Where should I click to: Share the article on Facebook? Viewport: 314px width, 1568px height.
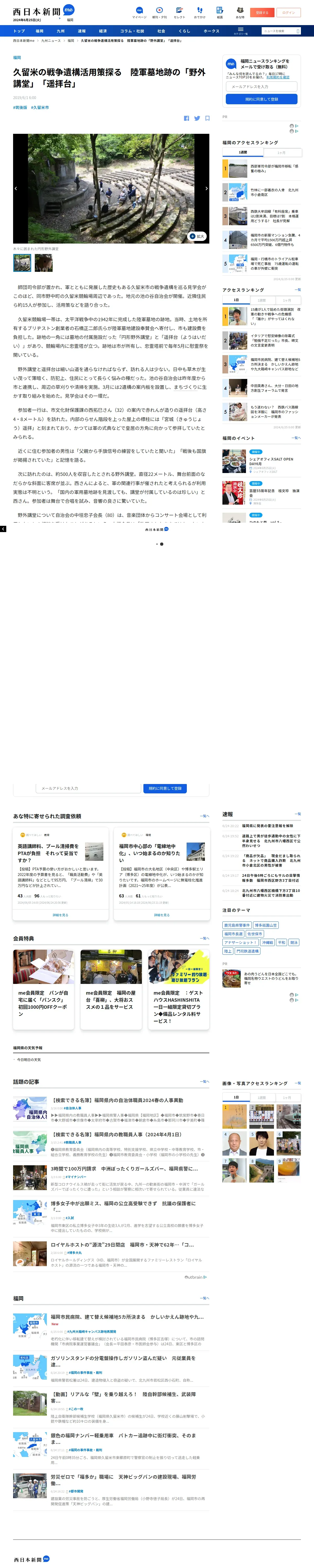[x=186, y=118]
